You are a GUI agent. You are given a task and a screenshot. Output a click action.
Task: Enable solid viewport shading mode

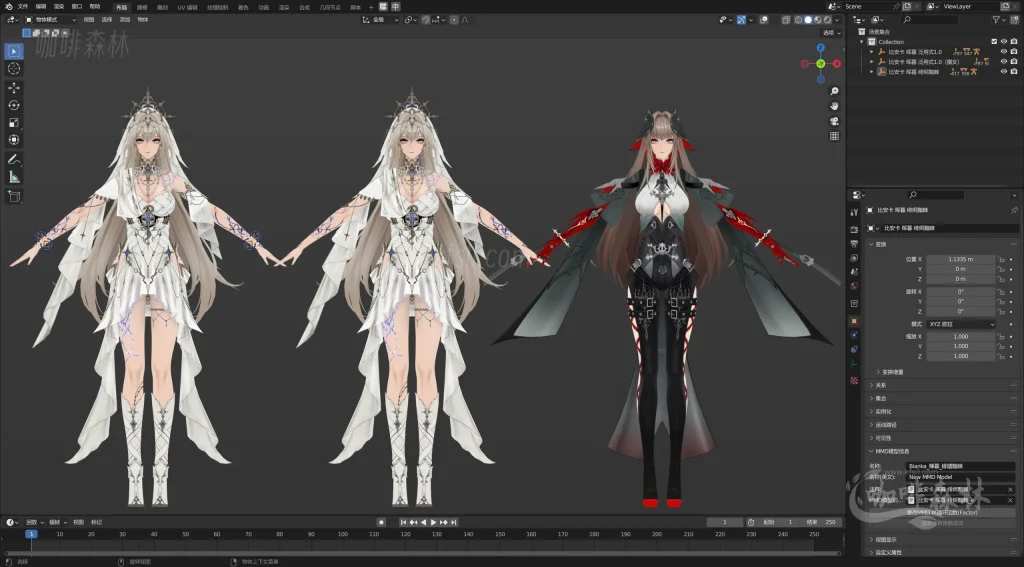tap(808, 20)
